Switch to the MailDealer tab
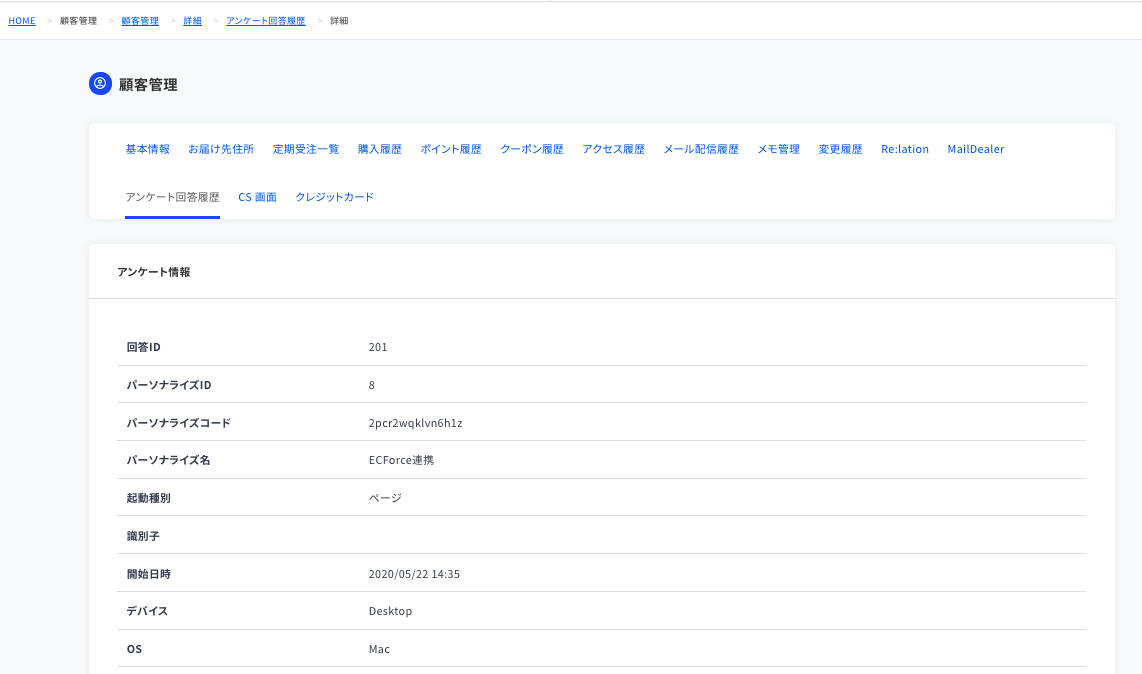This screenshot has width=1142, height=674. pyautogui.click(x=976, y=149)
